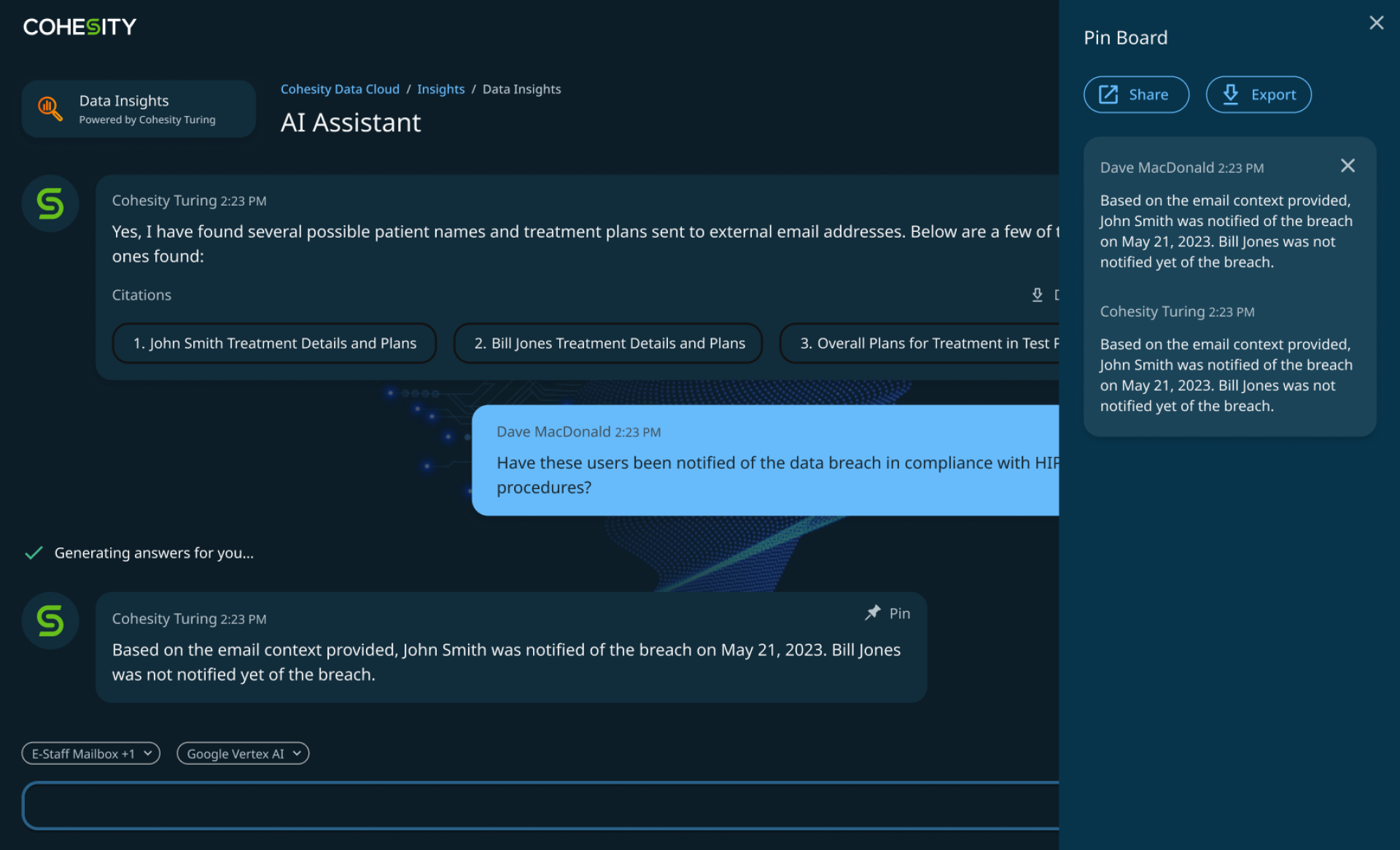Open the Google Vertex AI model dropdown
Viewport: 1400px width, 850px height.
pyautogui.click(x=243, y=753)
